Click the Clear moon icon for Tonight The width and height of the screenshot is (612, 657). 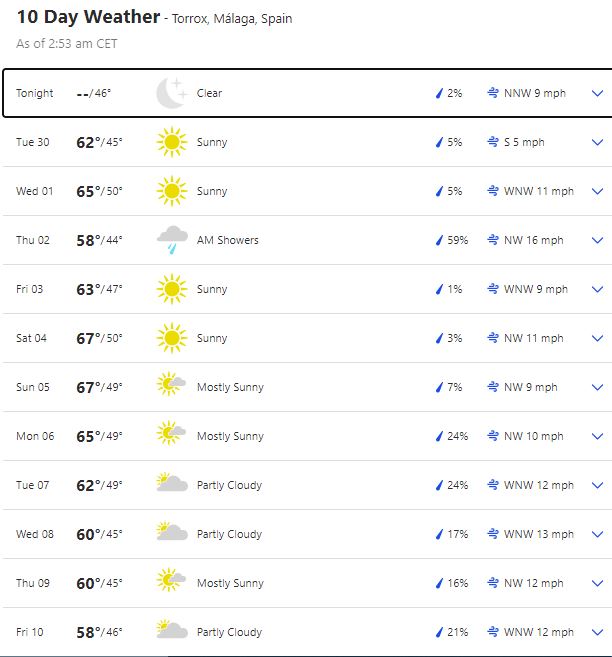click(172, 93)
